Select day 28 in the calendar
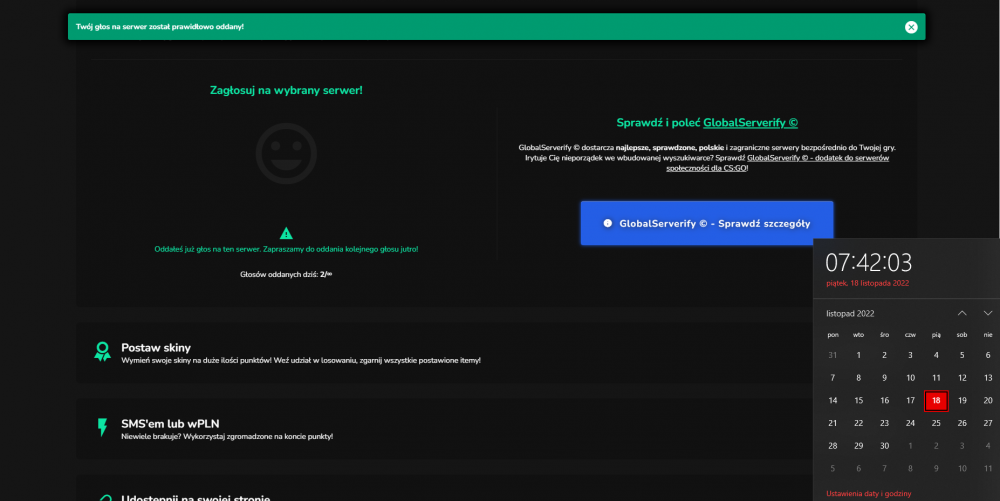Image resolution: width=1000 pixels, height=501 pixels. [833, 446]
